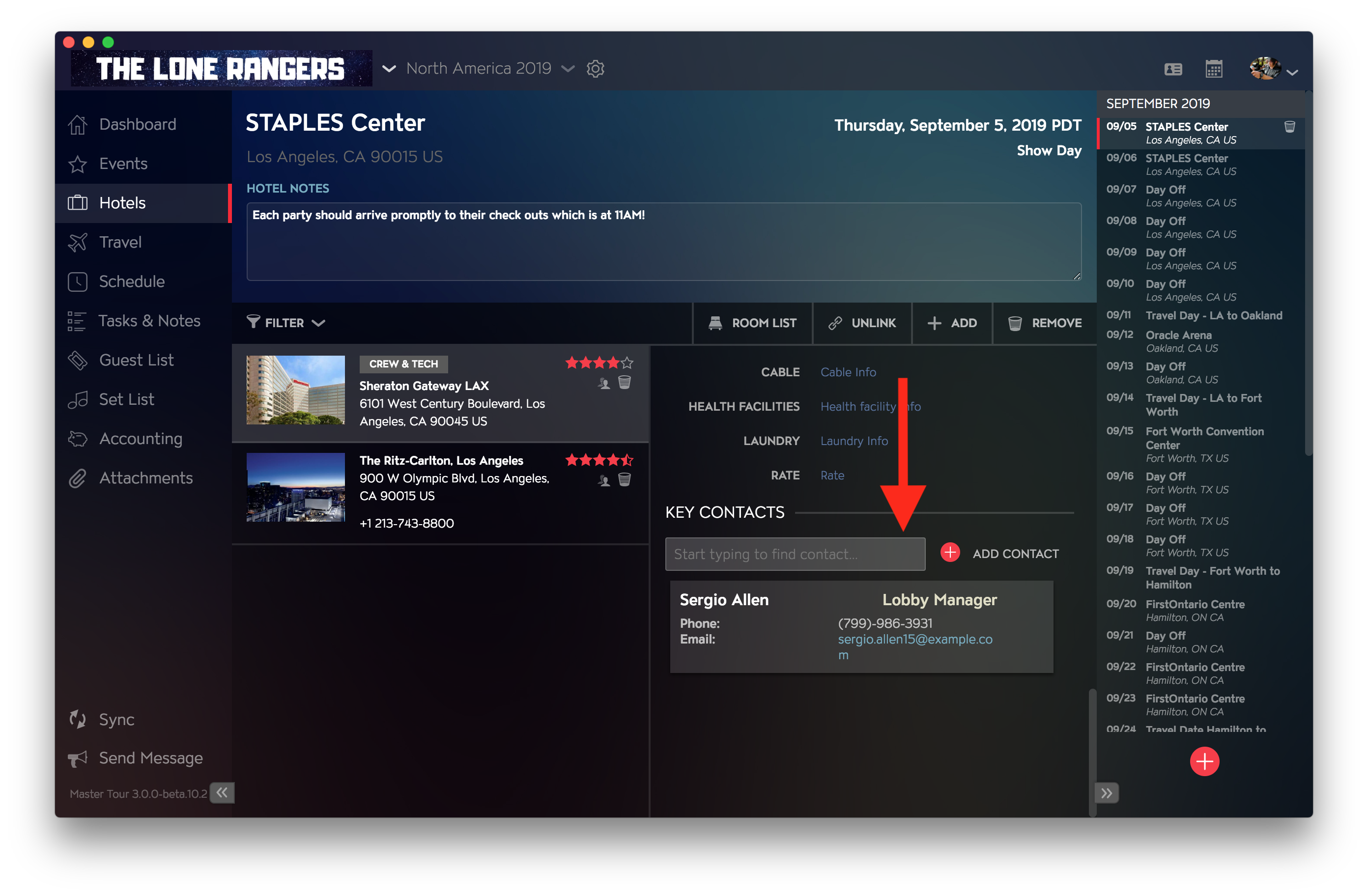Viewport: 1368px width, 896px height.
Task: Open Accounting in the sidebar
Action: pyautogui.click(x=141, y=439)
